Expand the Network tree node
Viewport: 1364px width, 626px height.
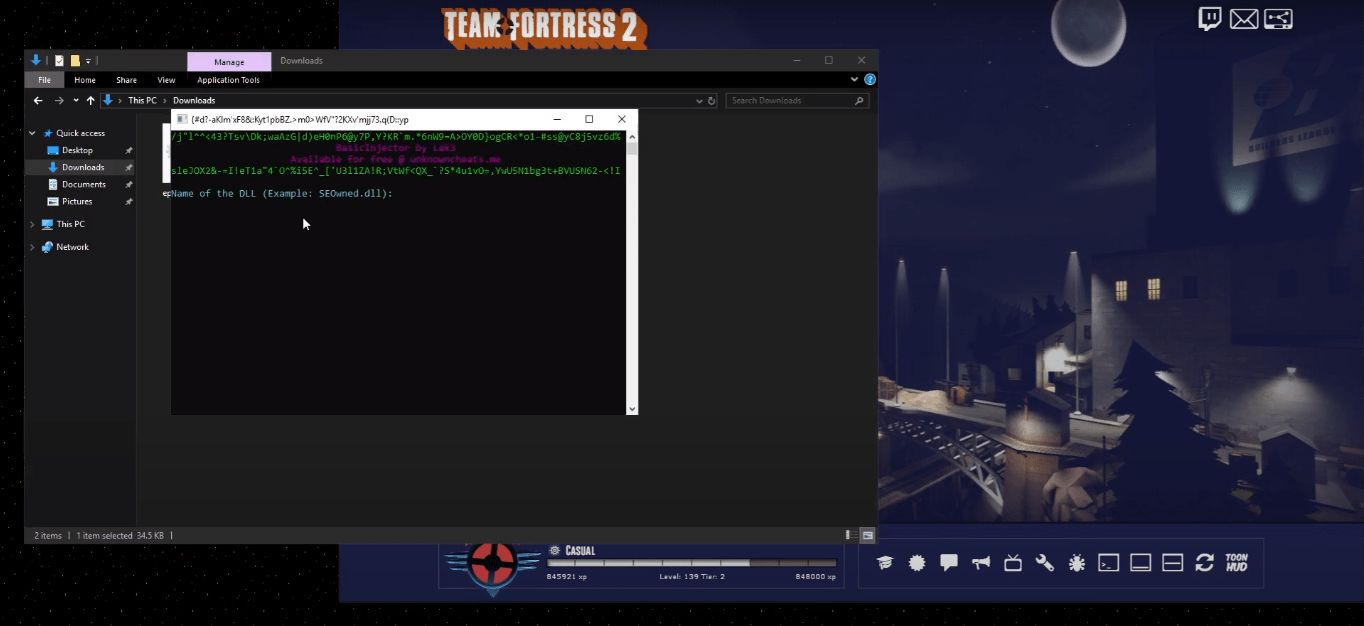[x=33, y=247]
